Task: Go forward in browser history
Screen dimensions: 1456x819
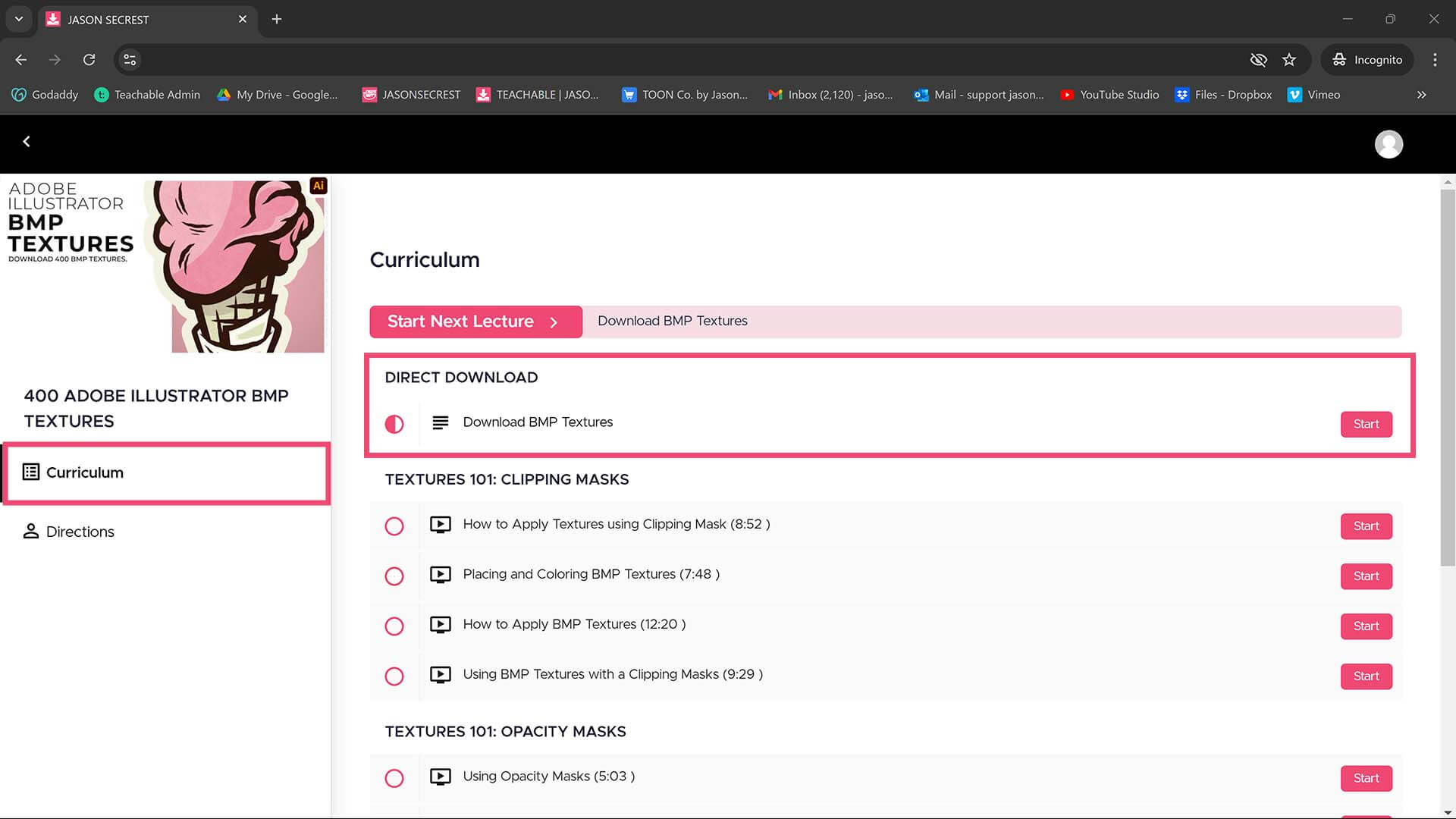Action: coord(55,60)
